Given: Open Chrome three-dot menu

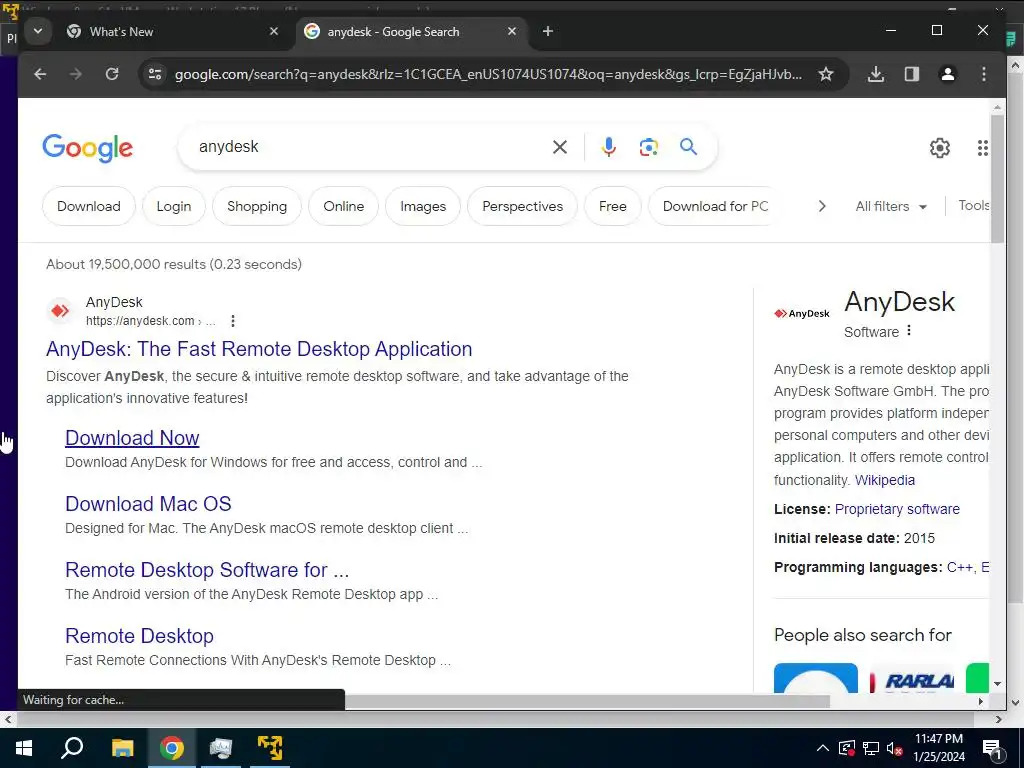Looking at the screenshot, I should 984,74.
